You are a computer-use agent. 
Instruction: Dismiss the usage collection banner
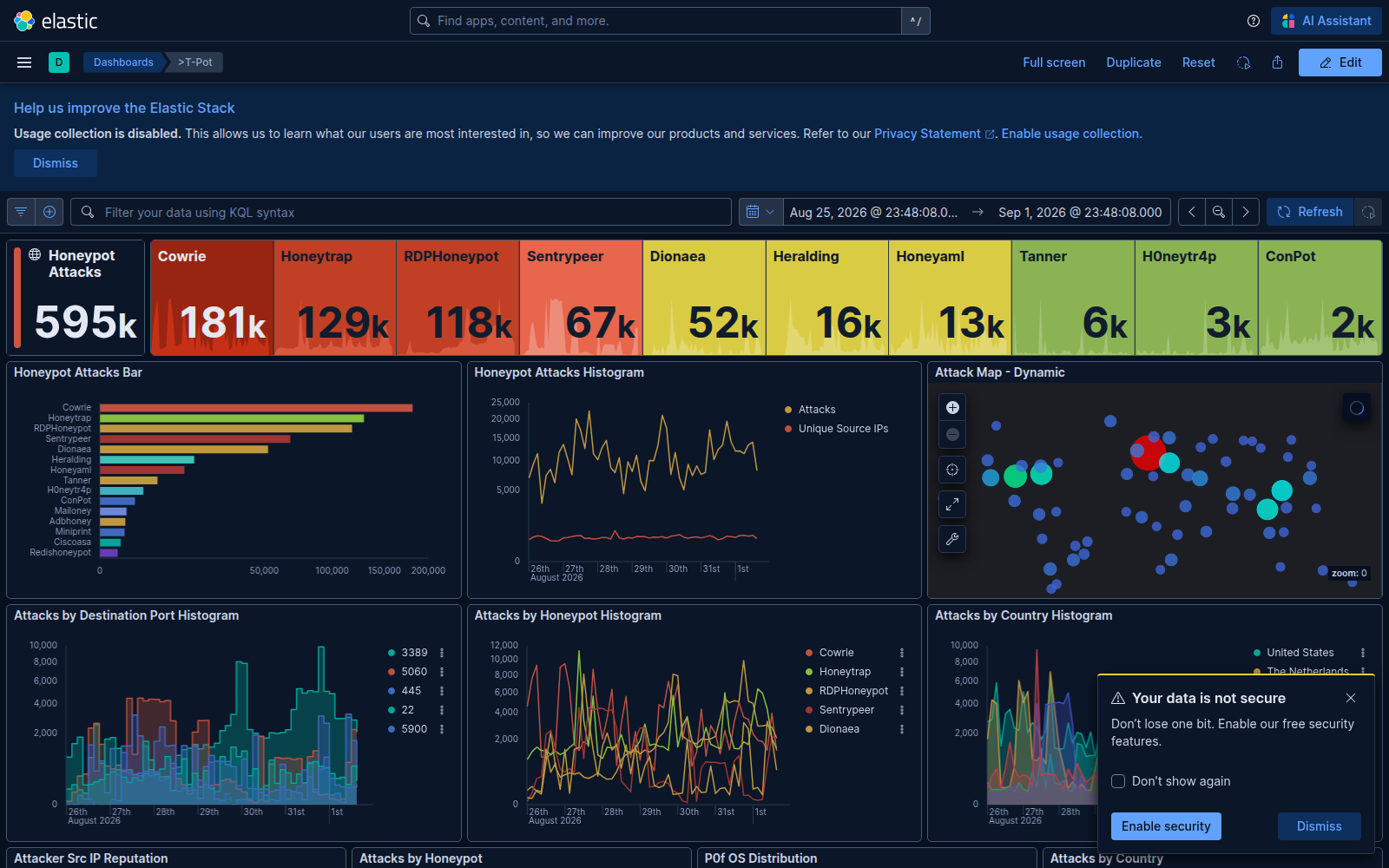coord(56,163)
